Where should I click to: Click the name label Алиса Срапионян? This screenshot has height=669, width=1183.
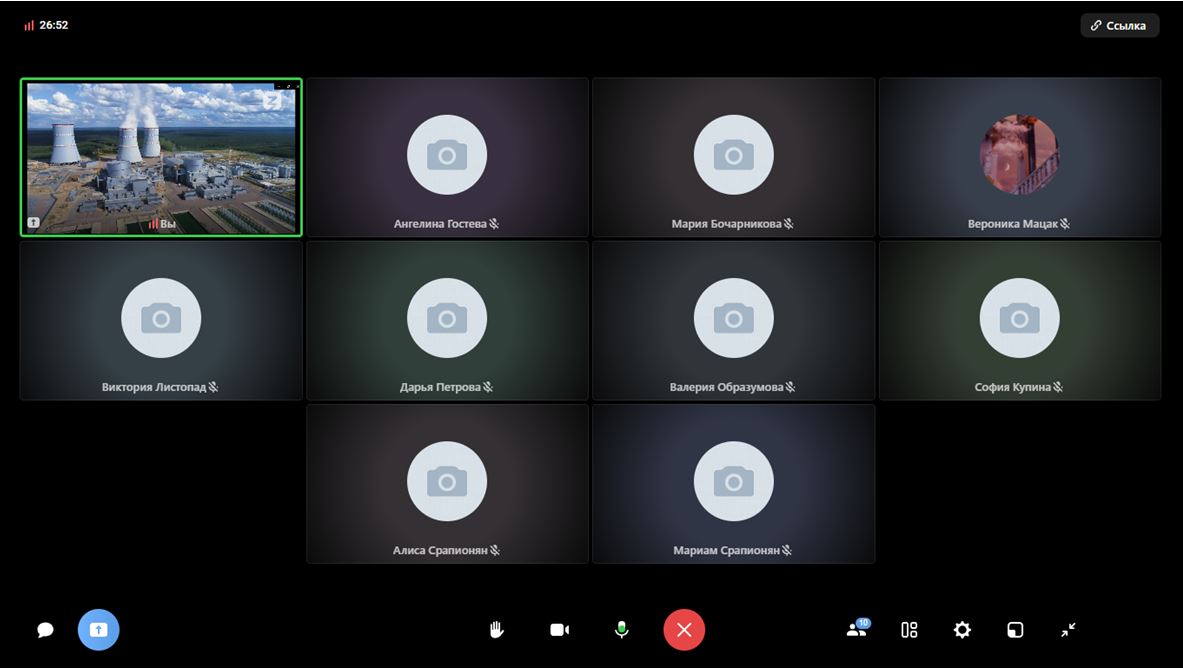click(440, 551)
